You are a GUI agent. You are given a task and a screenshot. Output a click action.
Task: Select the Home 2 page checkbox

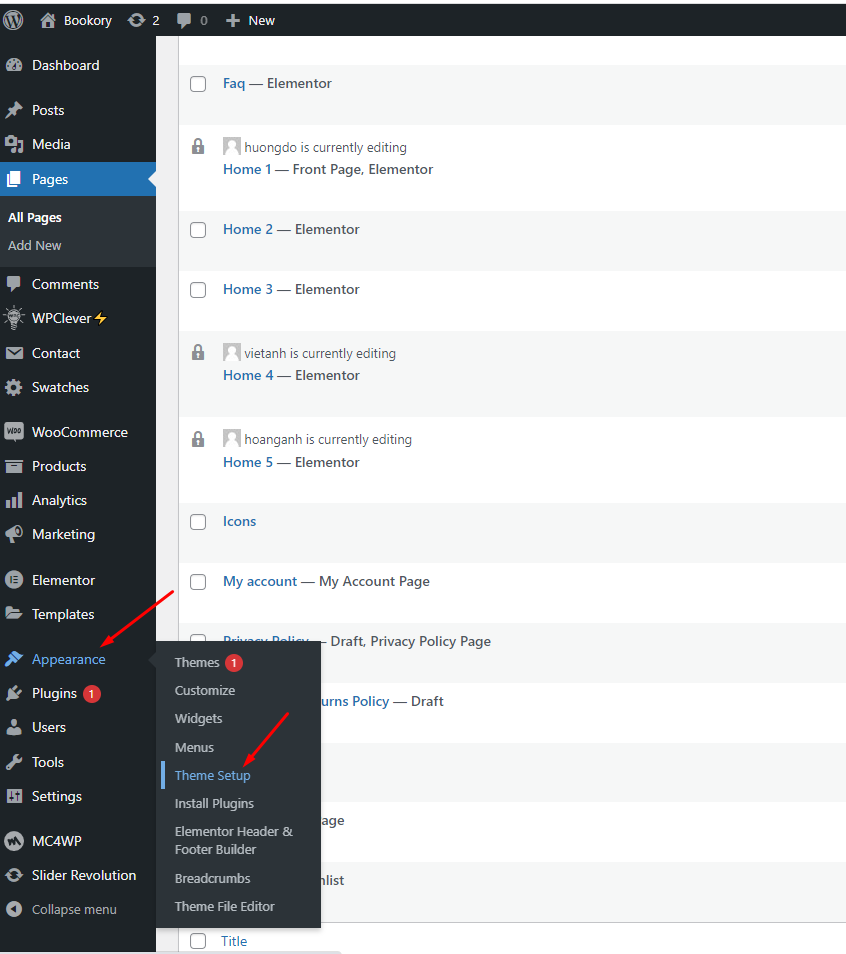tap(198, 230)
